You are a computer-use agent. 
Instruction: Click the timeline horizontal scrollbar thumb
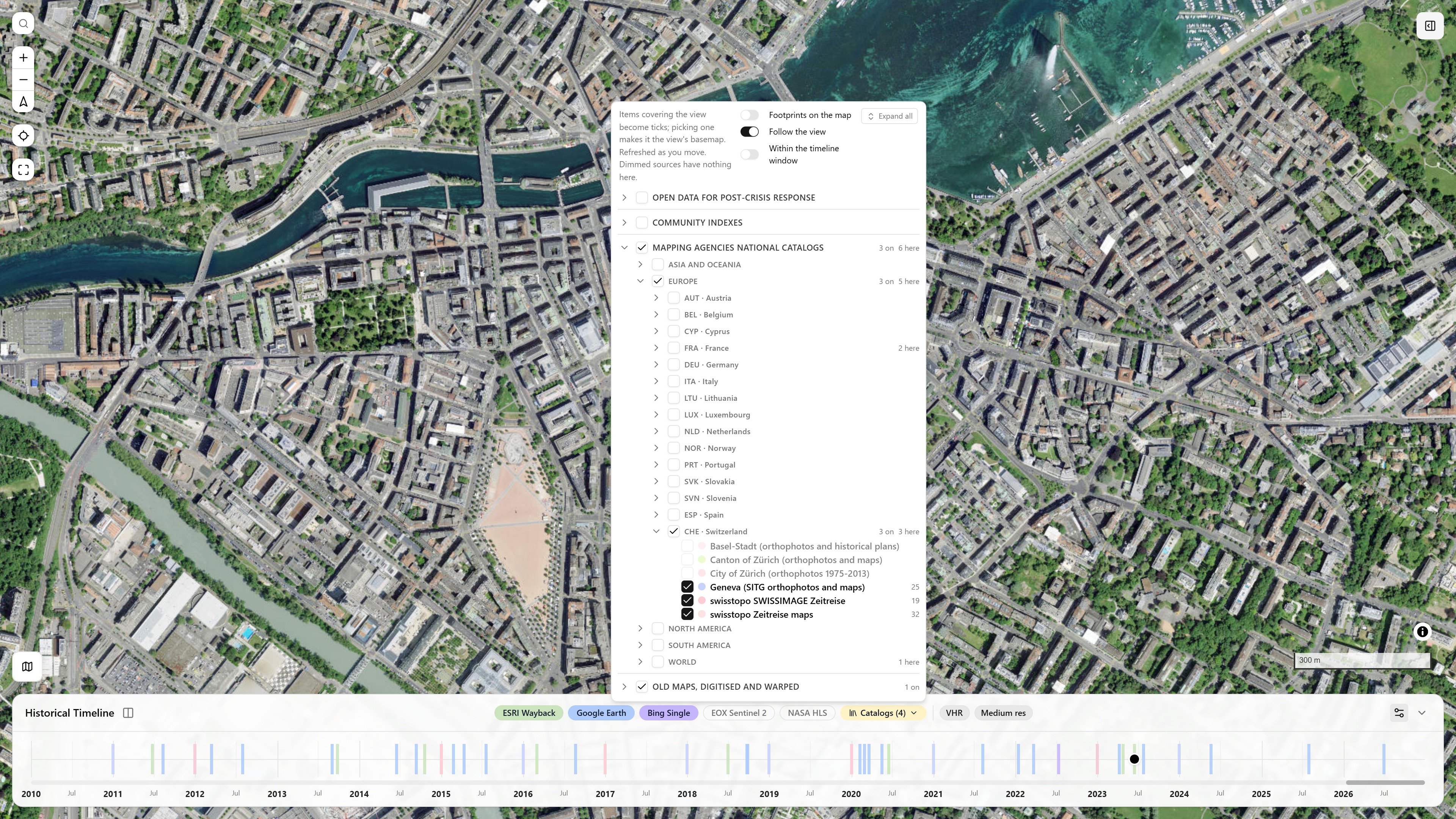click(1385, 783)
